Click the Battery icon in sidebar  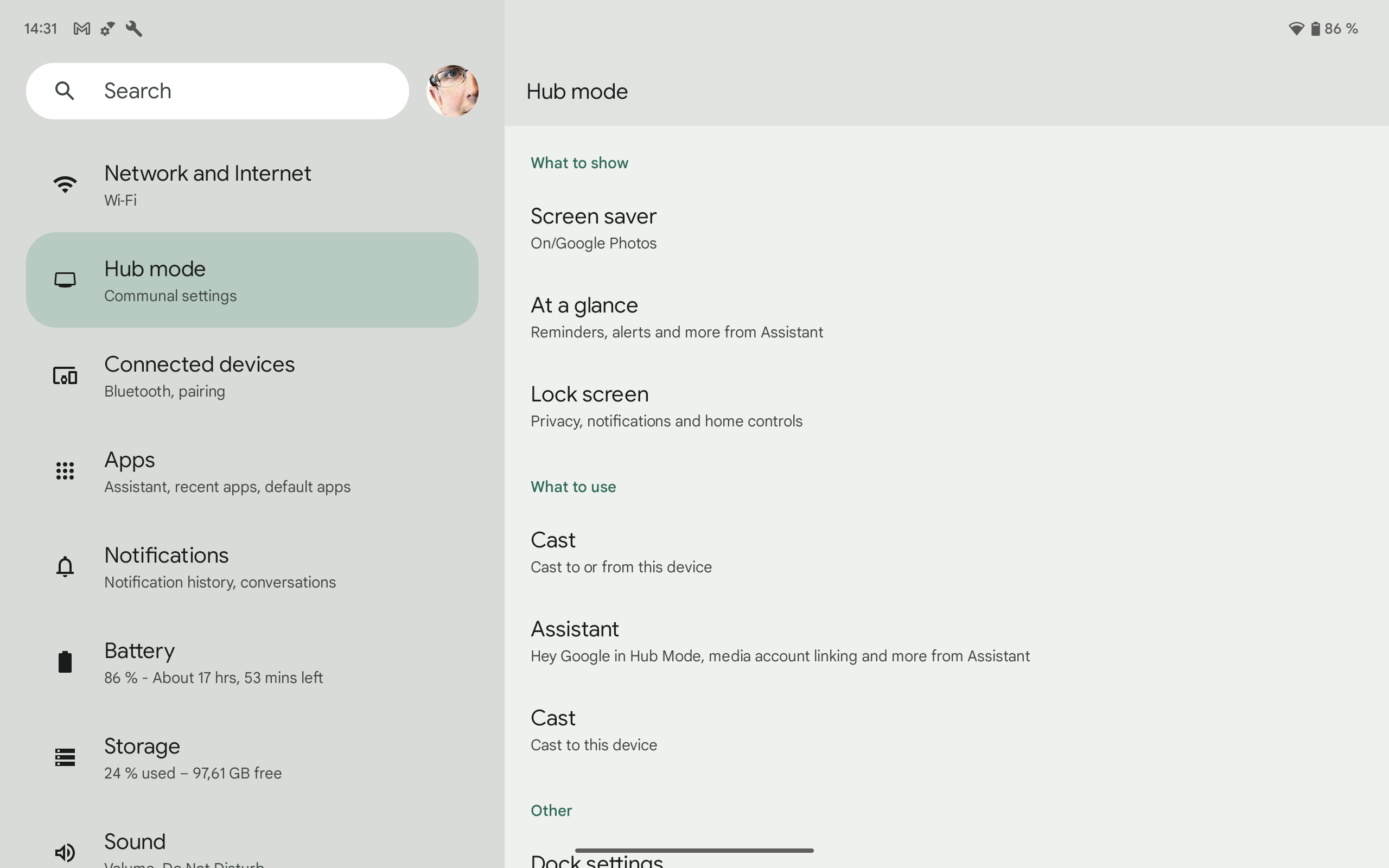click(x=65, y=662)
